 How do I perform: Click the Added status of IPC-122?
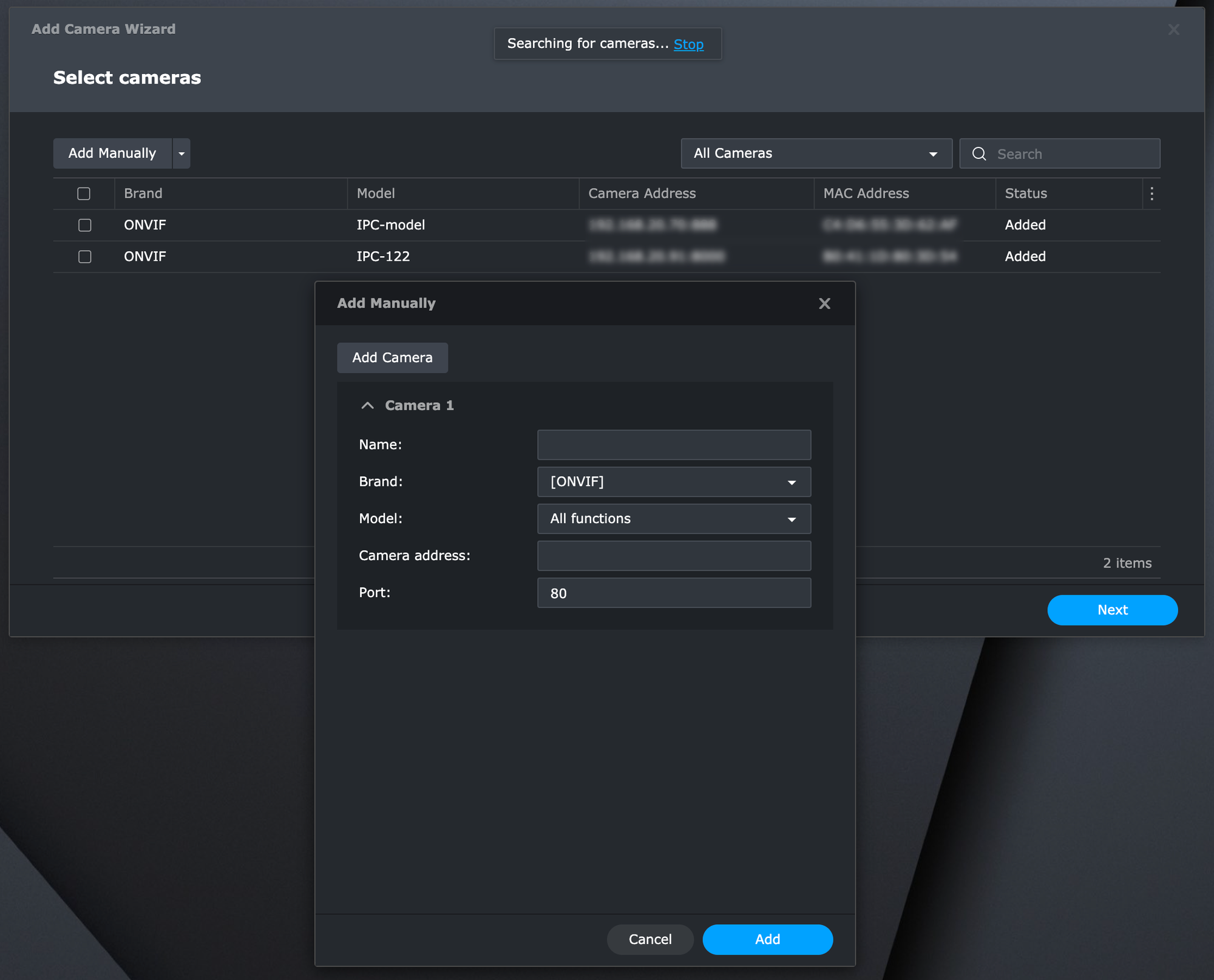[x=1025, y=257]
